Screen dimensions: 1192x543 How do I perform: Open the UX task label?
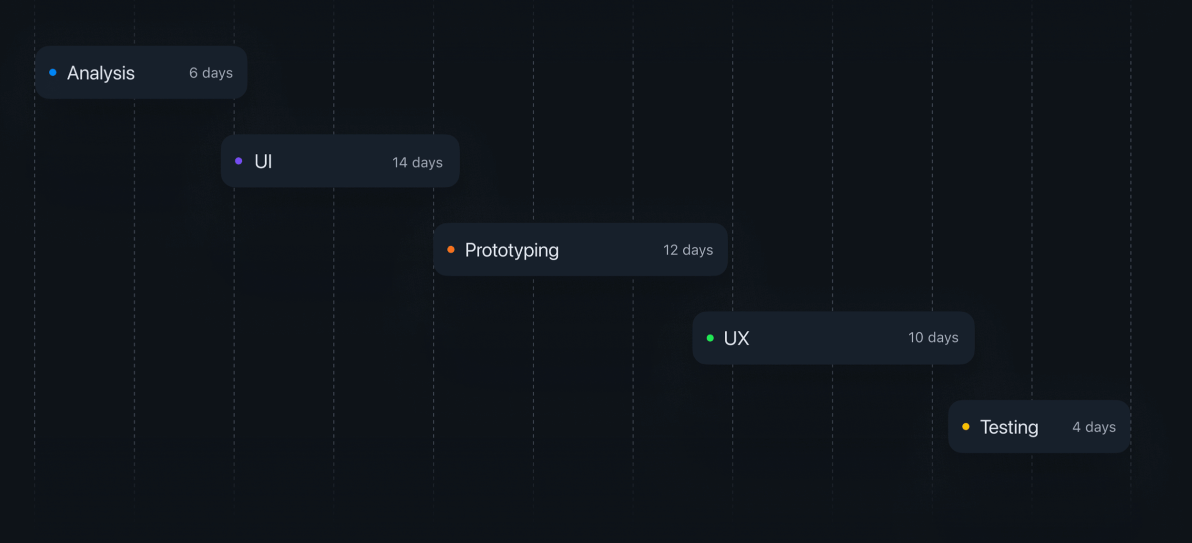[736, 339]
